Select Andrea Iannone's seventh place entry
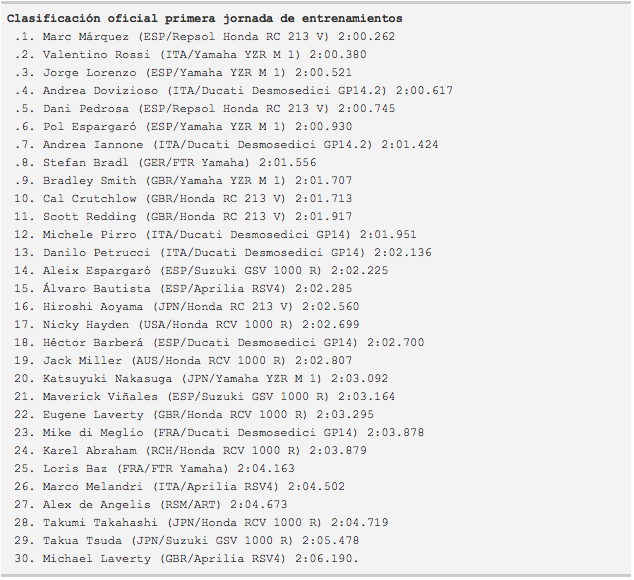 click(226, 144)
